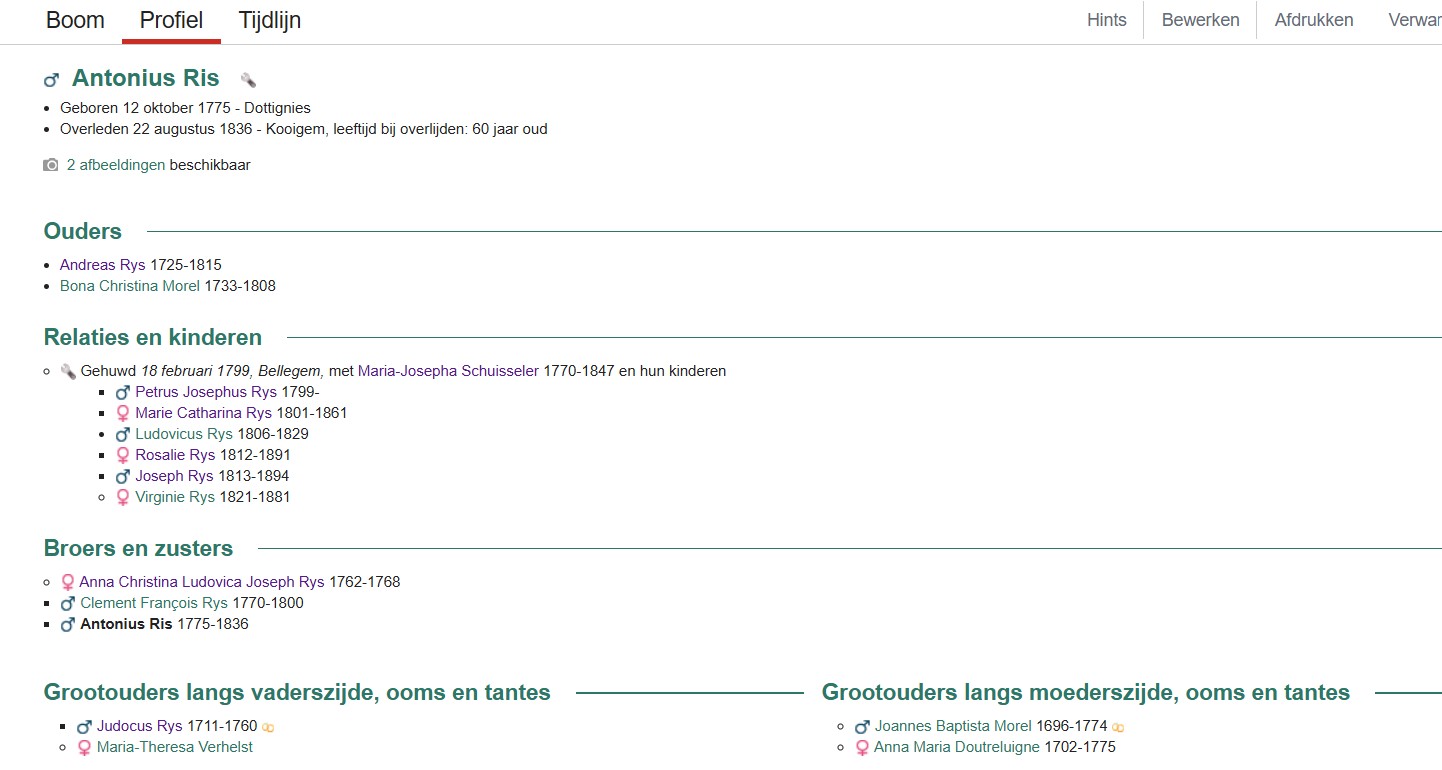Switch to the Tijdlijn tab
The image size is (1442, 770).
269,19
